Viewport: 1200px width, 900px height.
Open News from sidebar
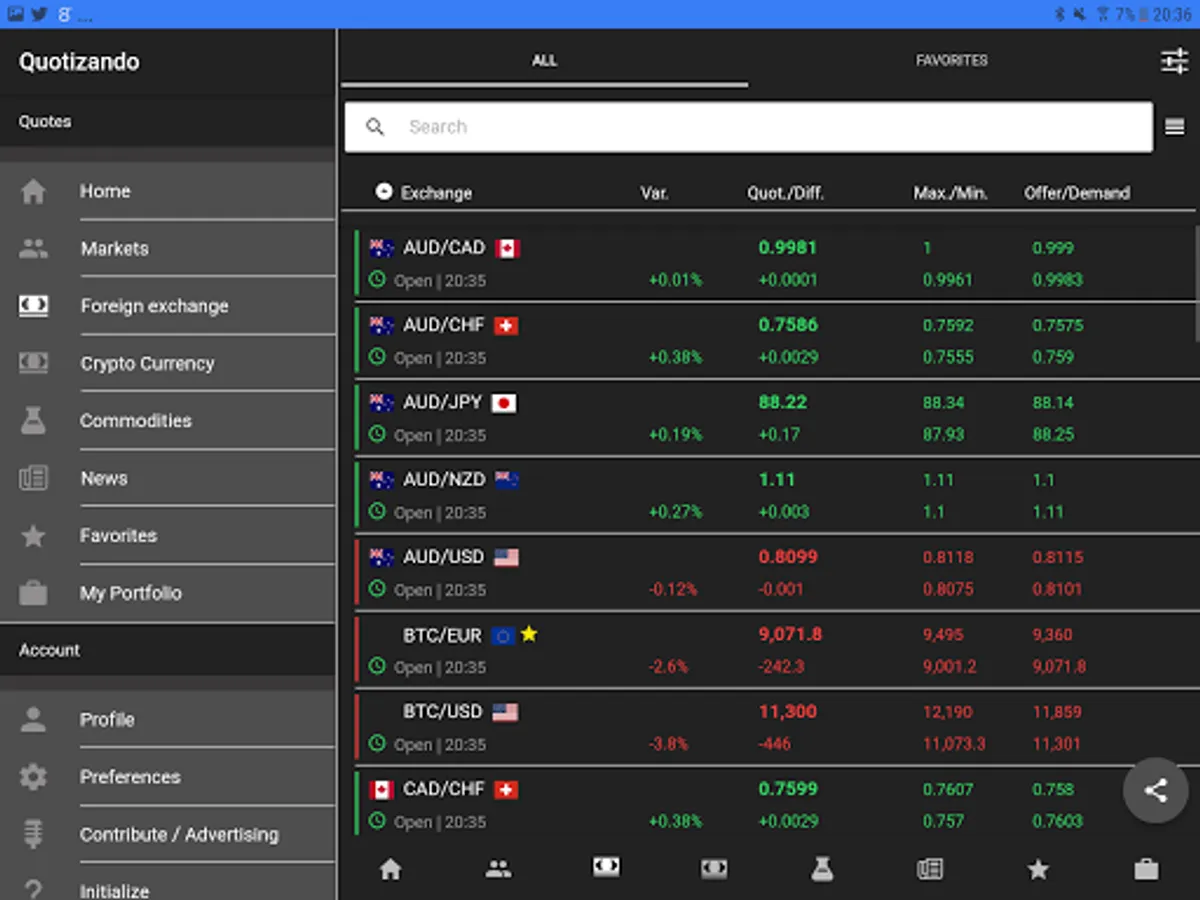click(168, 479)
